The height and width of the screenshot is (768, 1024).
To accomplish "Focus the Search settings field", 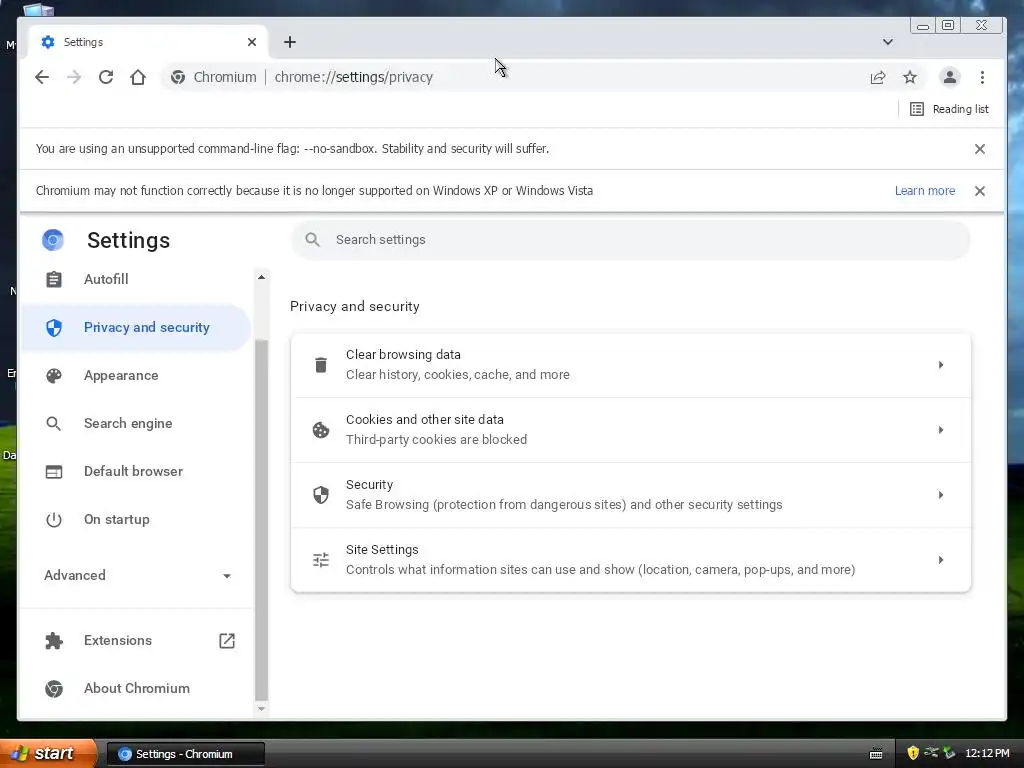I will point(631,240).
